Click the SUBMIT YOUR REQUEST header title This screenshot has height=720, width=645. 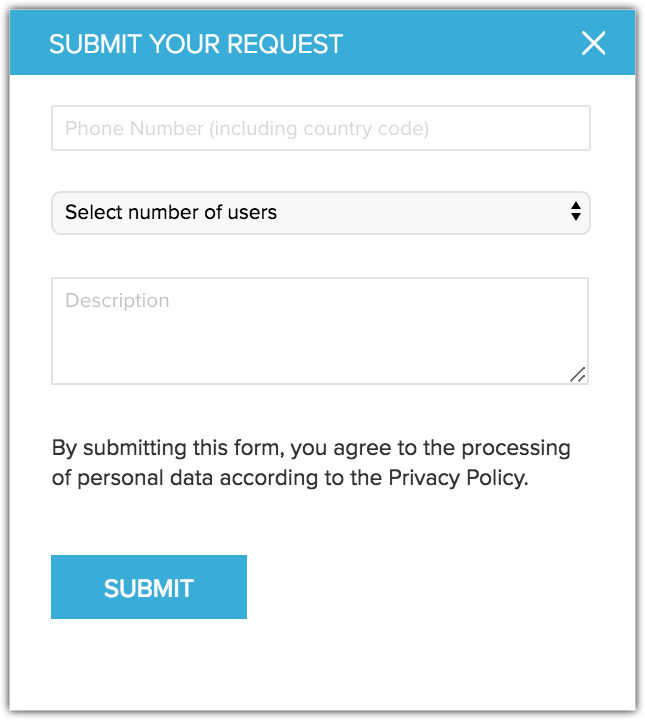196,44
